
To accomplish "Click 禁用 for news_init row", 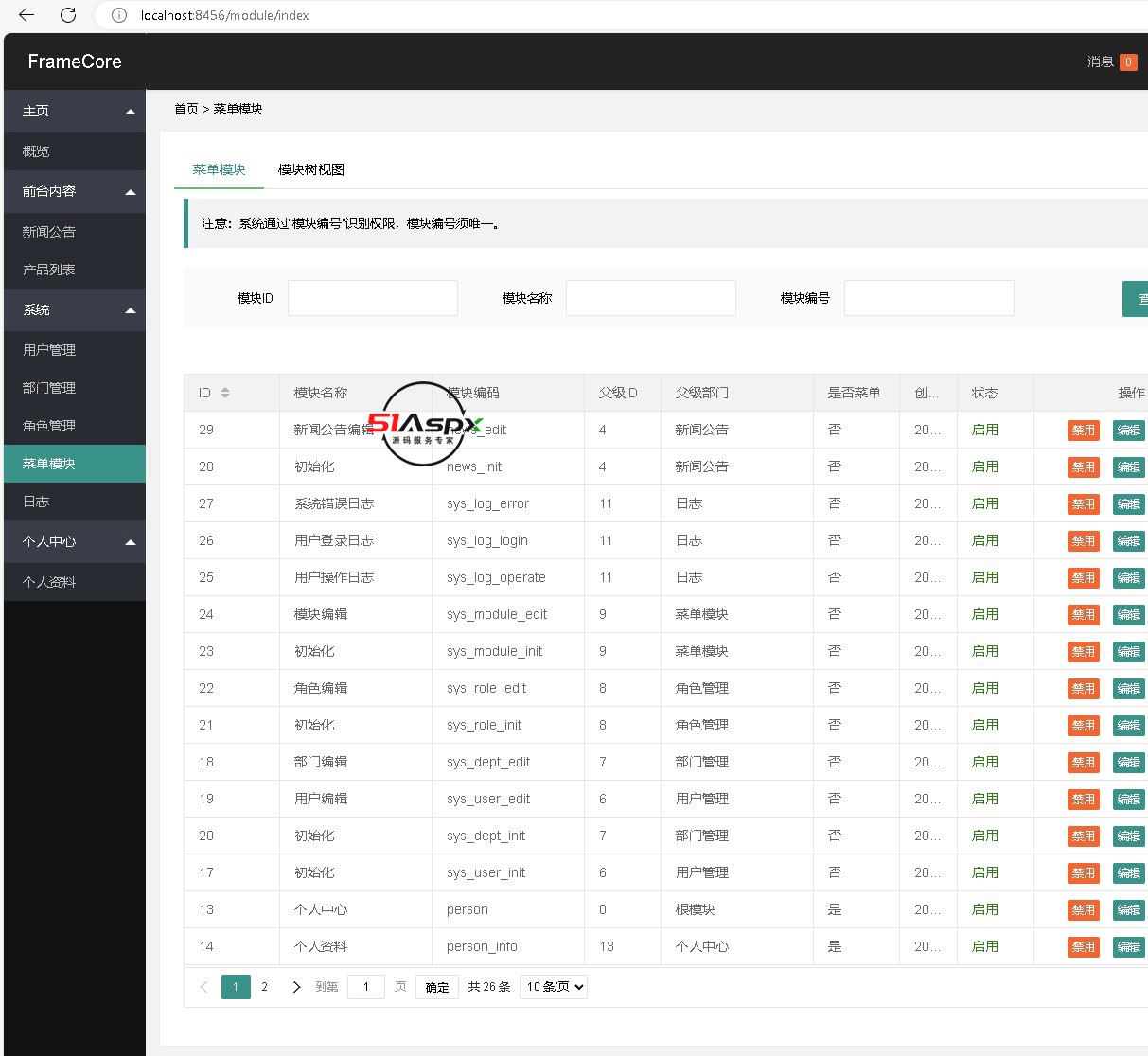I will pyautogui.click(x=1084, y=467).
